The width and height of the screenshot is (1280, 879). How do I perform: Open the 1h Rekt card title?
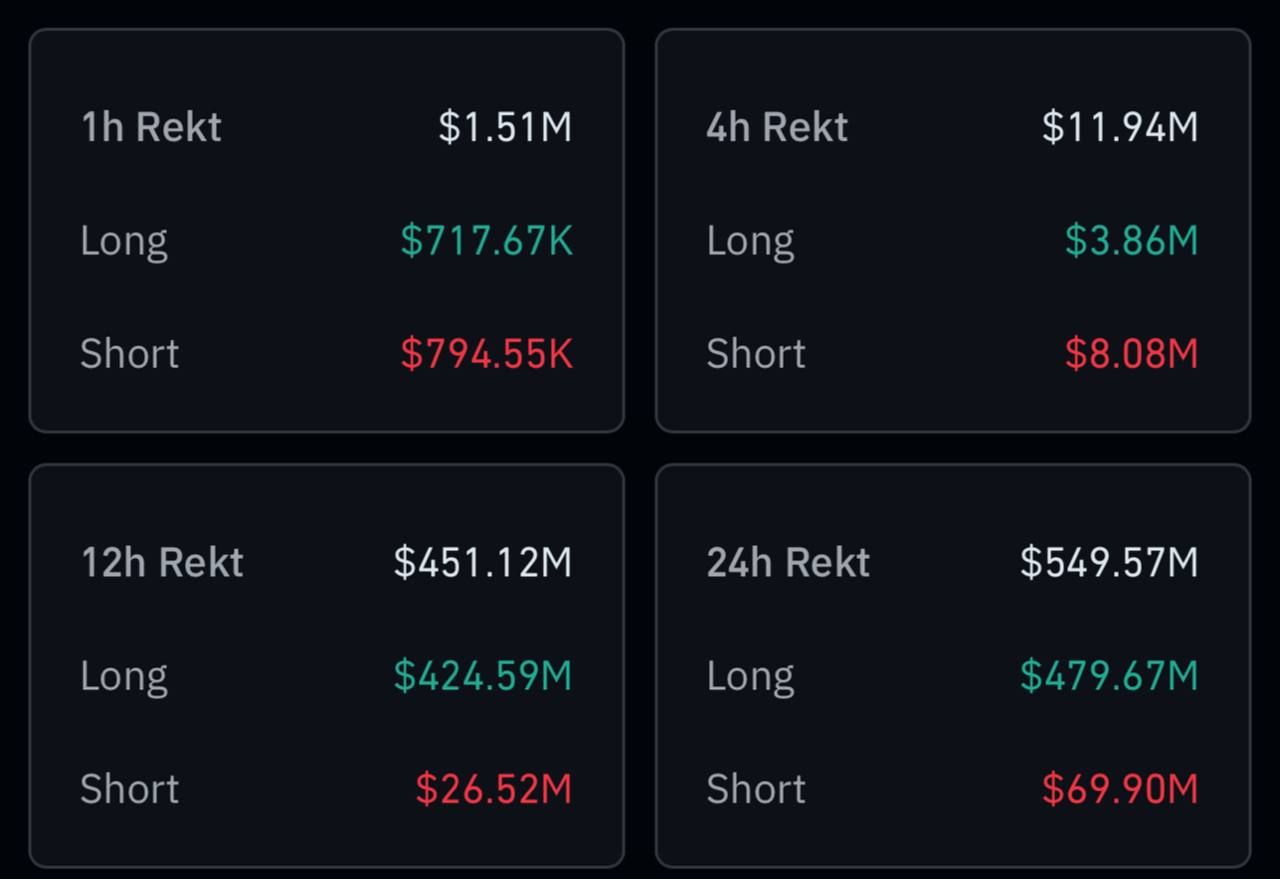coord(151,127)
